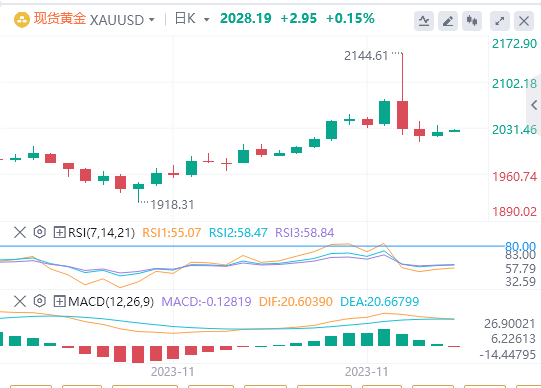Click the 2031.46 price axis label
The image size is (541, 388).
tap(514, 130)
